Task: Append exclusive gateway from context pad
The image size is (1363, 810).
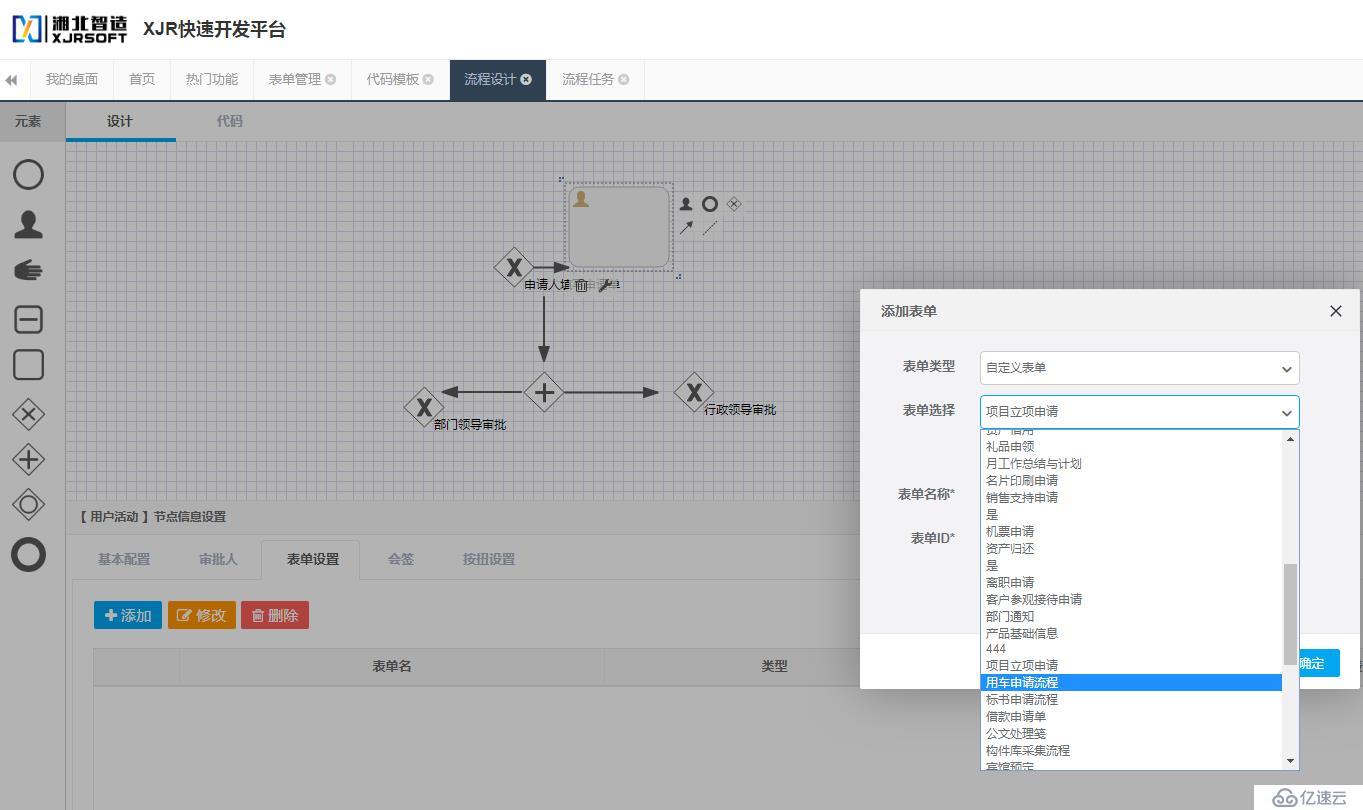Action: 734,204
